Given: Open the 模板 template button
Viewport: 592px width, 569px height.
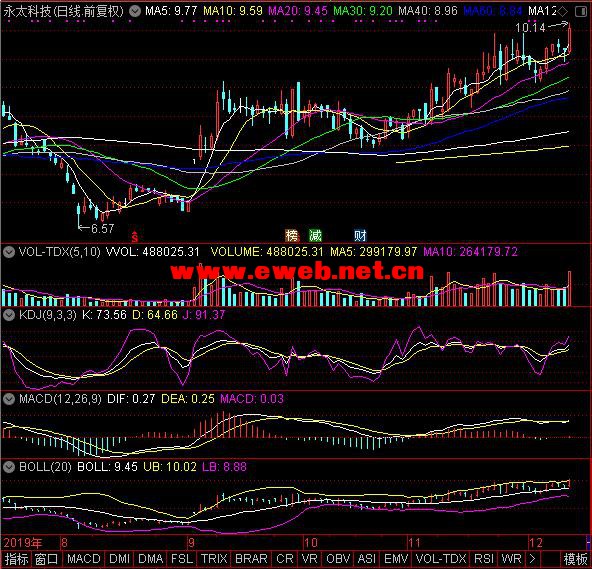Looking at the screenshot, I should tap(575, 559).
